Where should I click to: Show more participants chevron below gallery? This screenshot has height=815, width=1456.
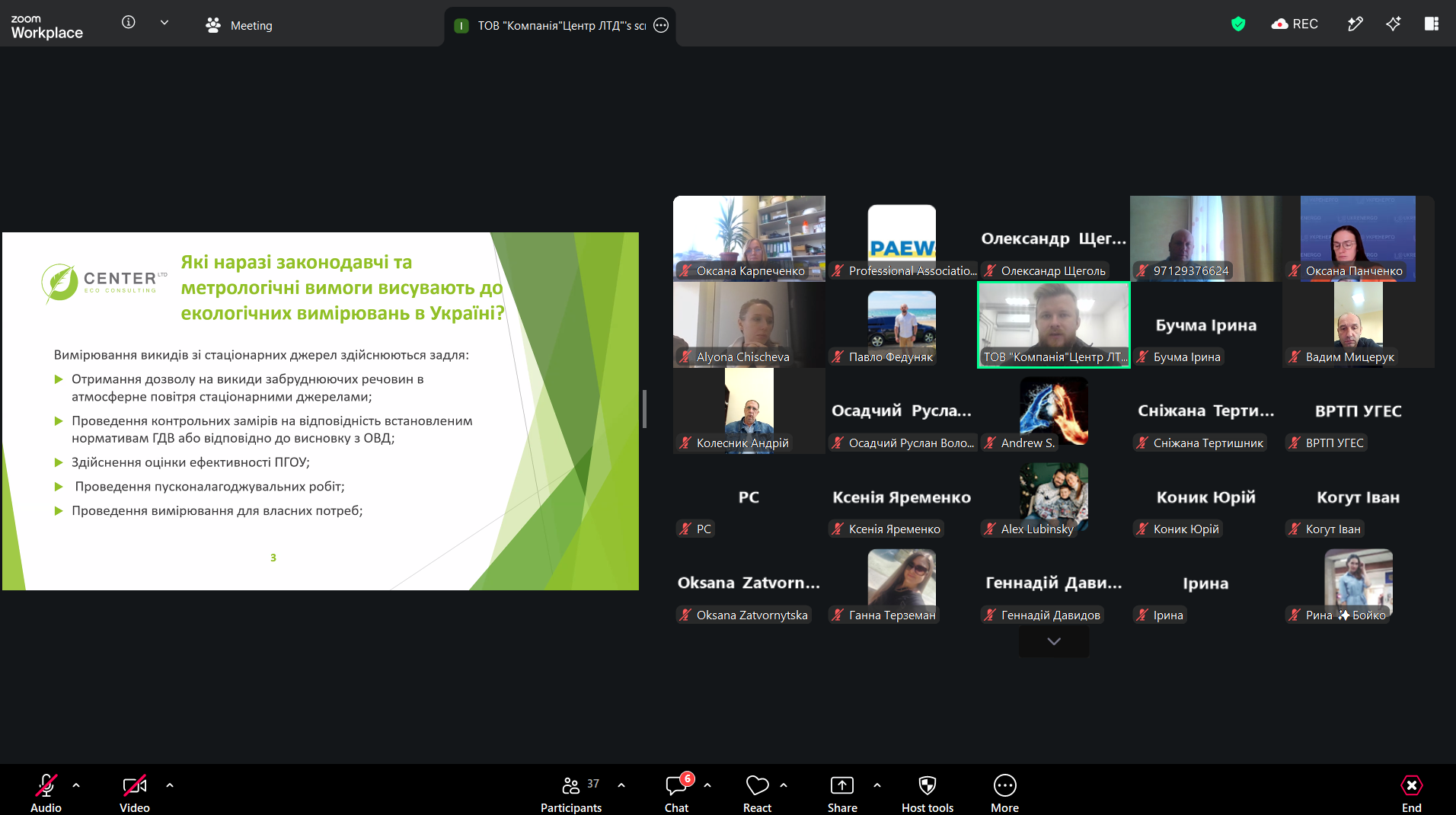click(1054, 641)
